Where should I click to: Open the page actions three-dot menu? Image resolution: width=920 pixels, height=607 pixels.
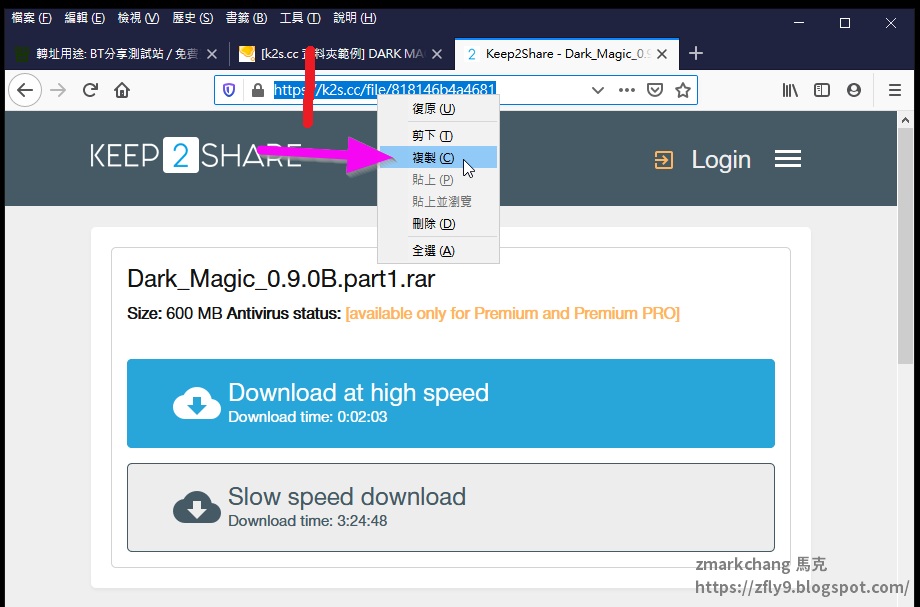pyautogui.click(x=627, y=90)
